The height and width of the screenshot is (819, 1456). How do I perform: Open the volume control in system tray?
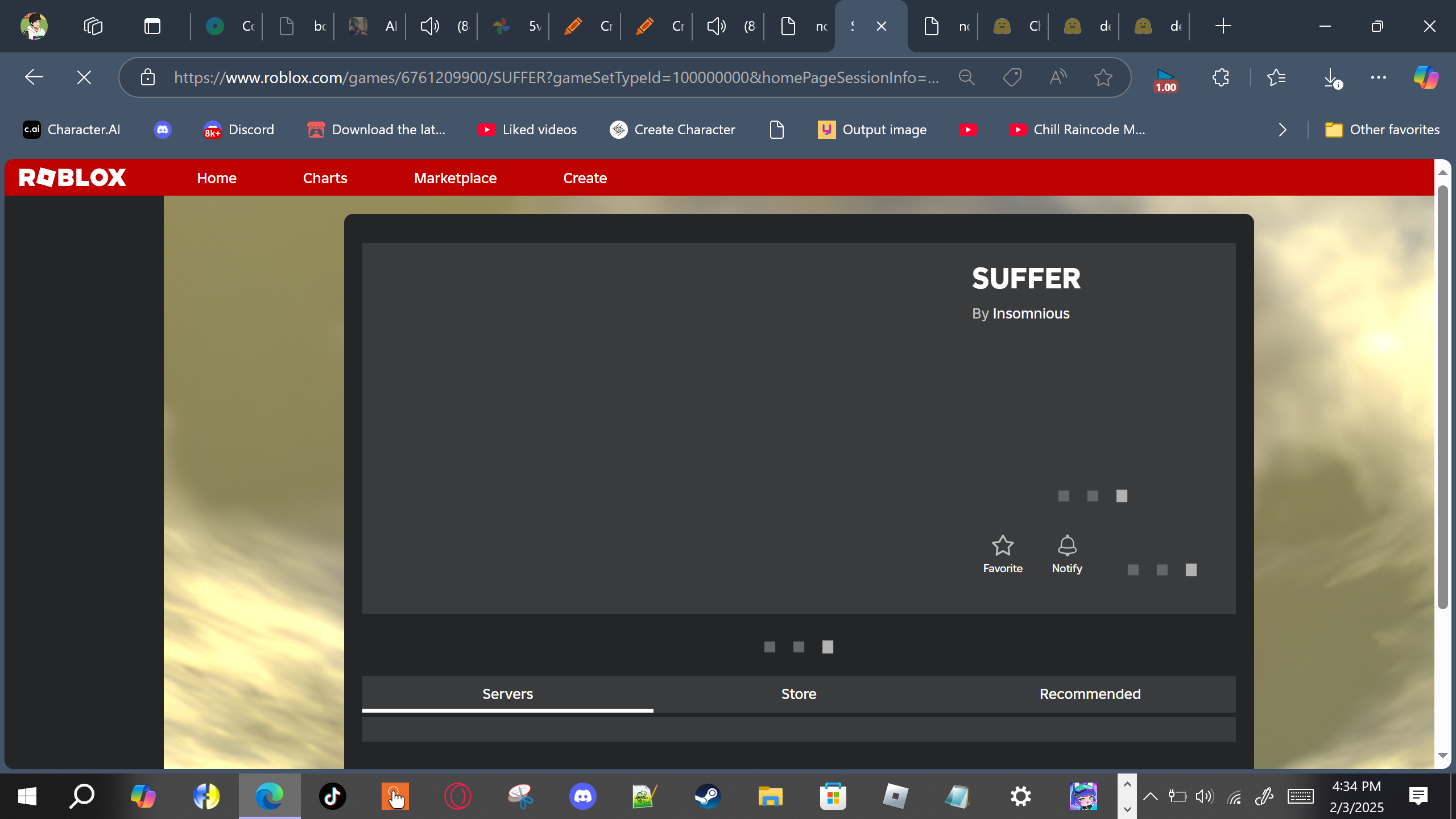point(1205,796)
